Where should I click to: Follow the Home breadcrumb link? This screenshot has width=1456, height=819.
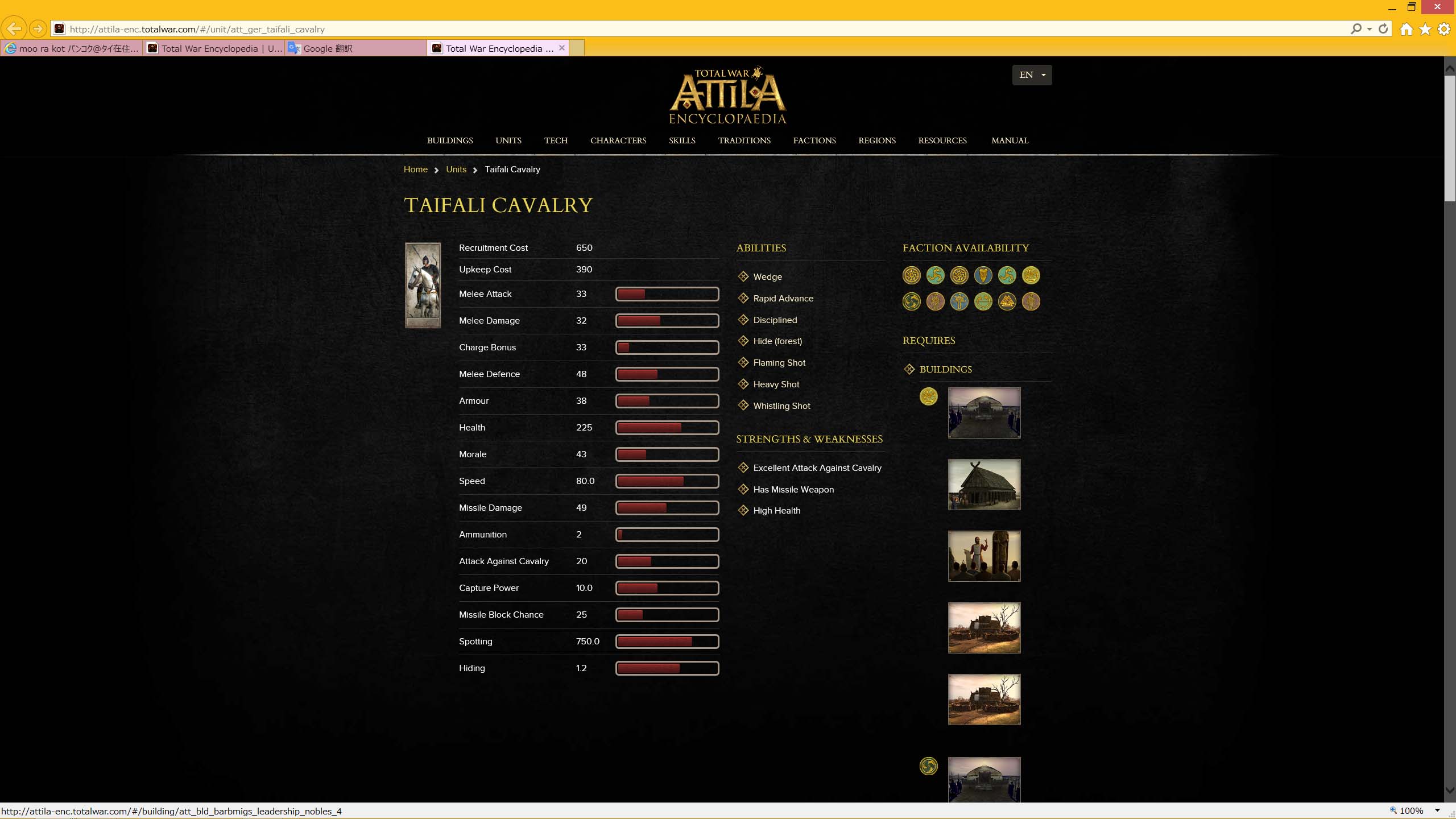415,169
